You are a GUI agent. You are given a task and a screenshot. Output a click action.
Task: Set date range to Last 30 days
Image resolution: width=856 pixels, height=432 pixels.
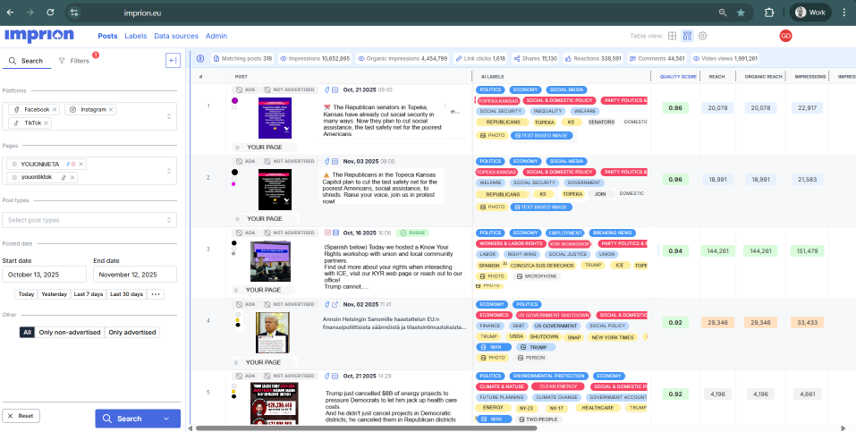pos(127,294)
